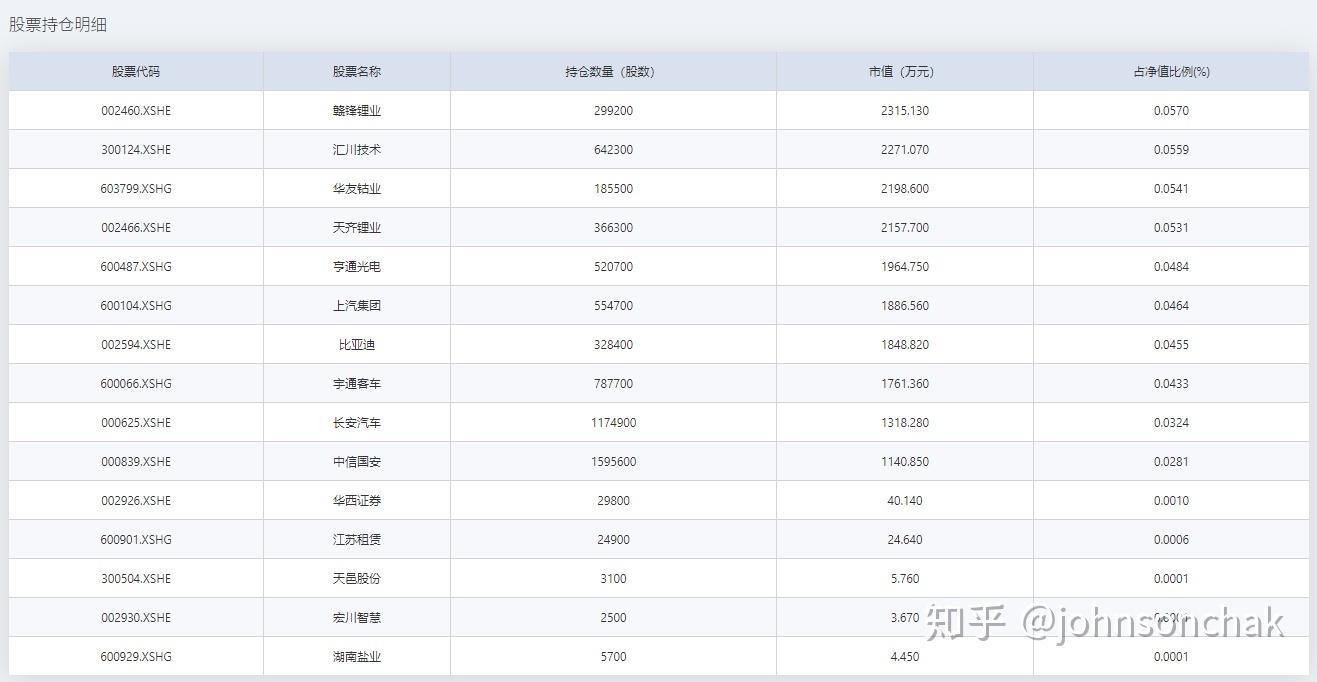Select the stock code 600487.XSHG
This screenshot has width=1317, height=682.
pos(136,266)
